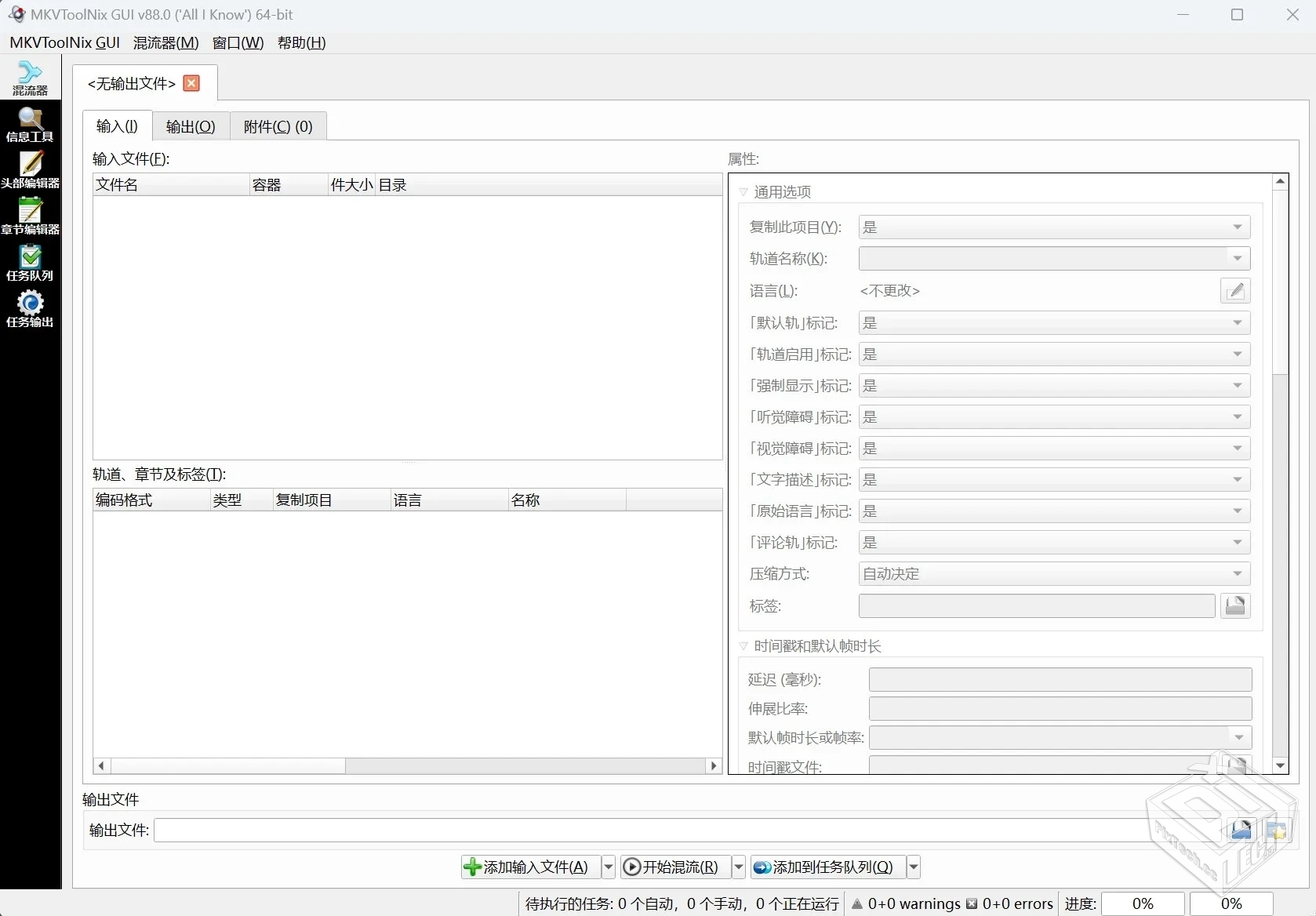This screenshot has height=916, width=1316.
Task: Collapse the 通用选项 section
Action: pyautogui.click(x=743, y=191)
